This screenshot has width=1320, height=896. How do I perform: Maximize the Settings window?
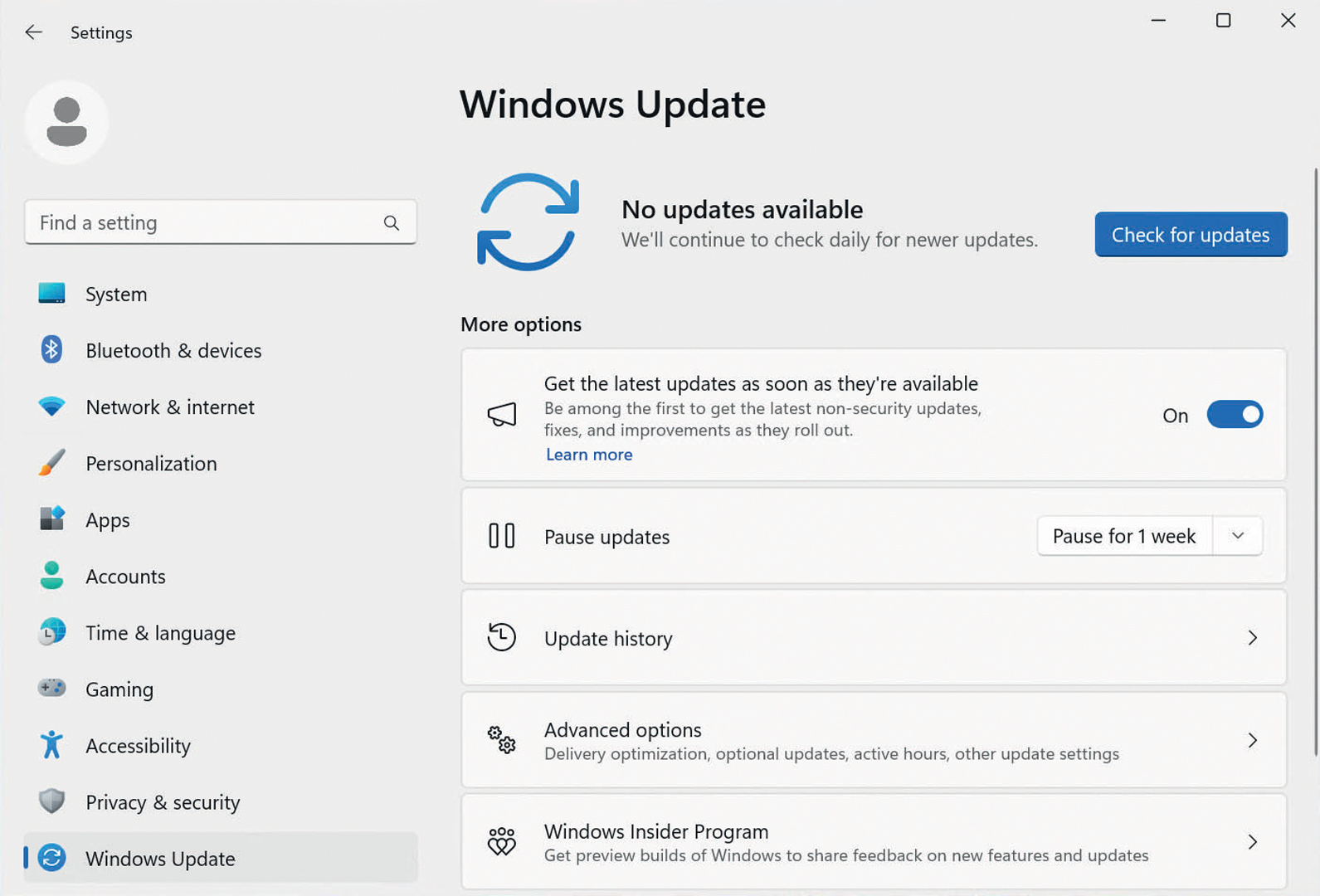pos(1223,20)
